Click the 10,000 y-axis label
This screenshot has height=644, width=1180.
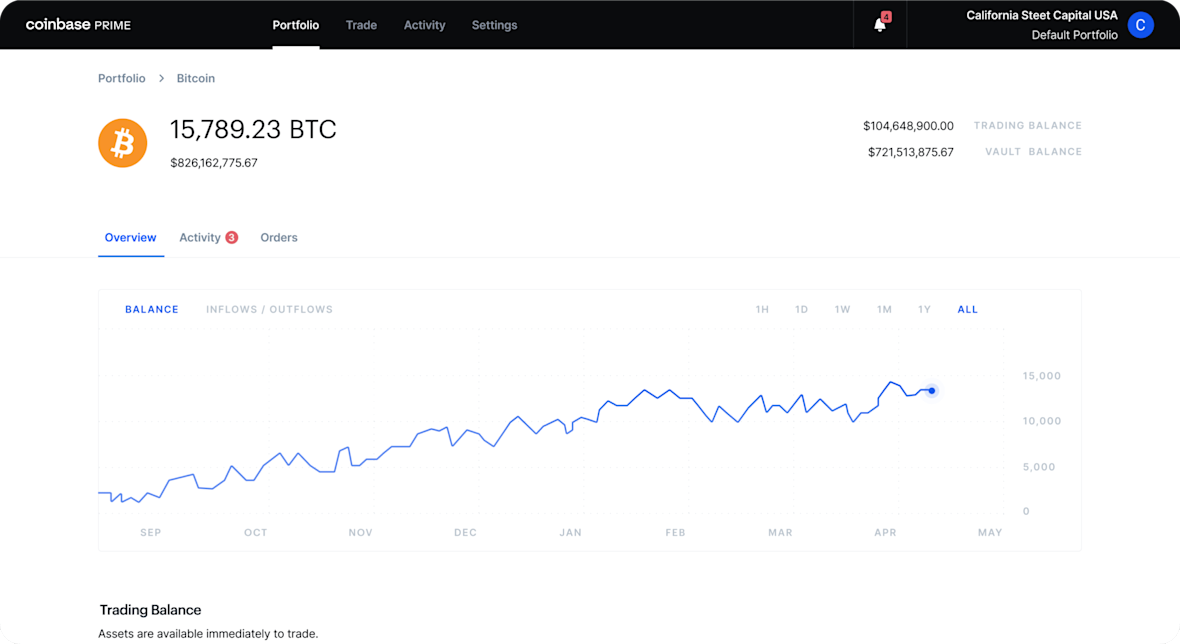coord(1042,421)
